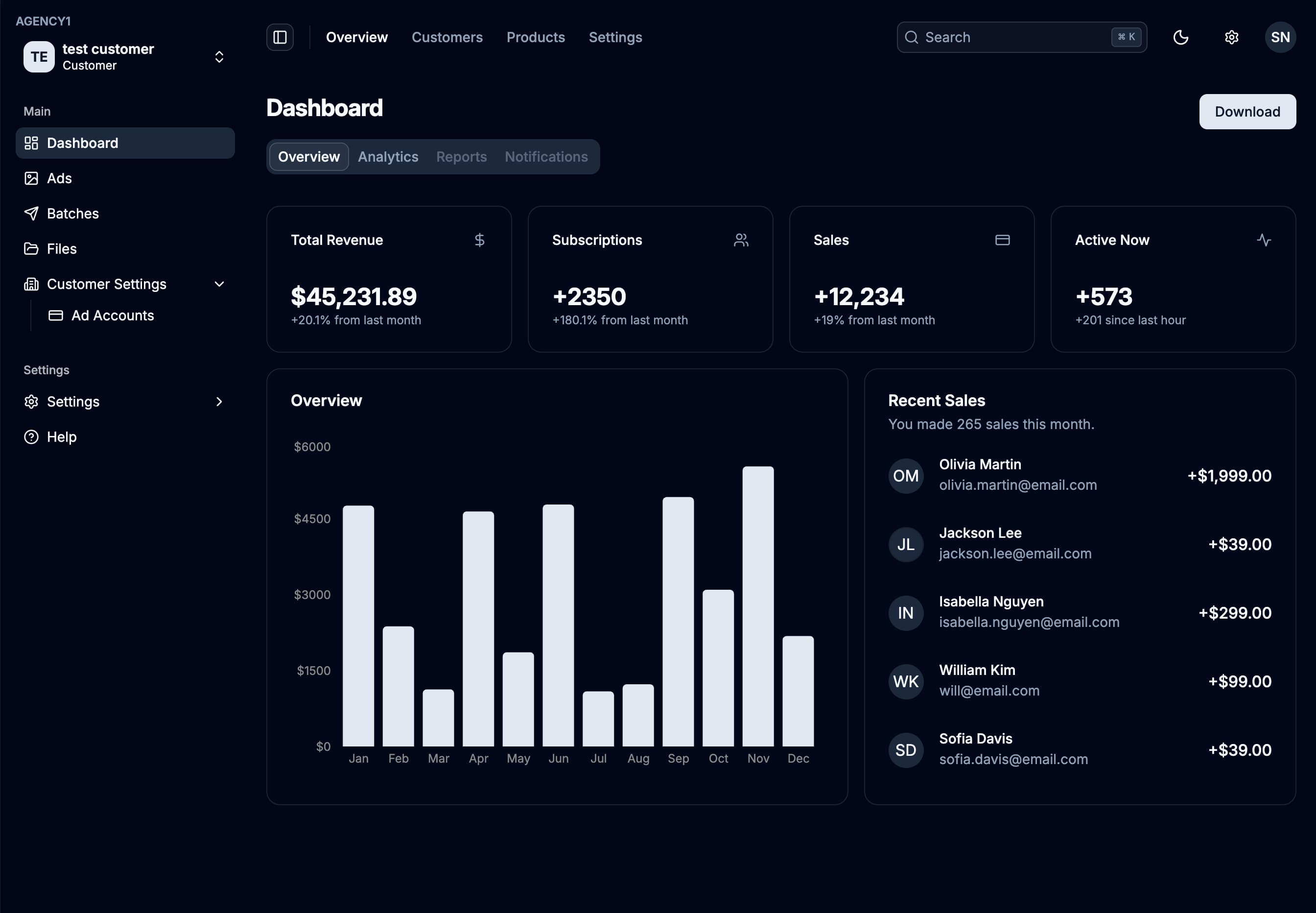
Task: Expand the Settings sidebar chevron
Action: click(219, 402)
